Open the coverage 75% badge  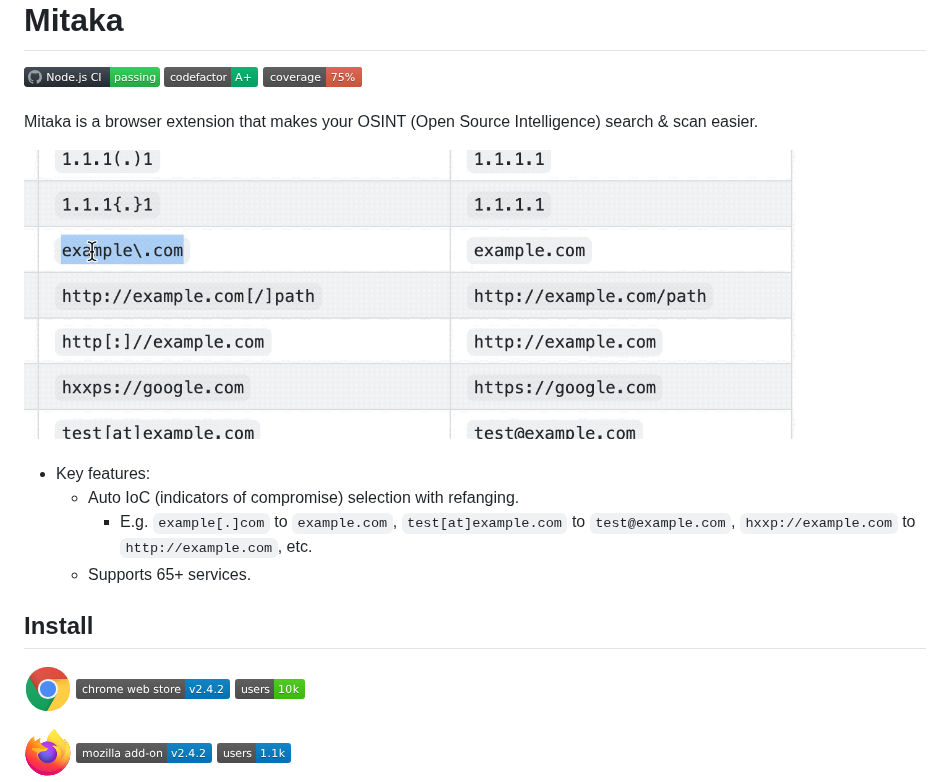(x=312, y=77)
